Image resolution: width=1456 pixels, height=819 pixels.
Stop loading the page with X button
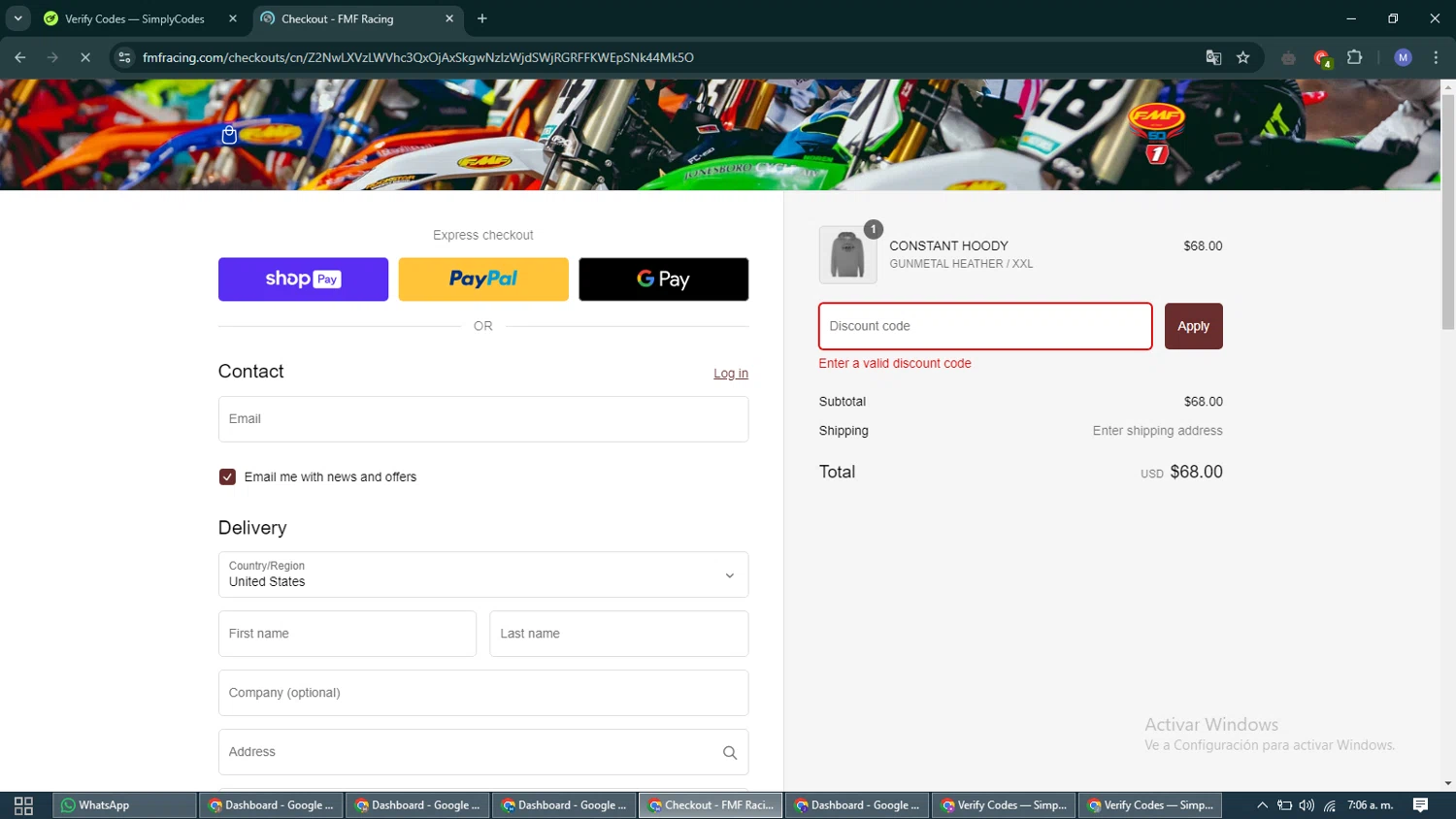coord(85,57)
